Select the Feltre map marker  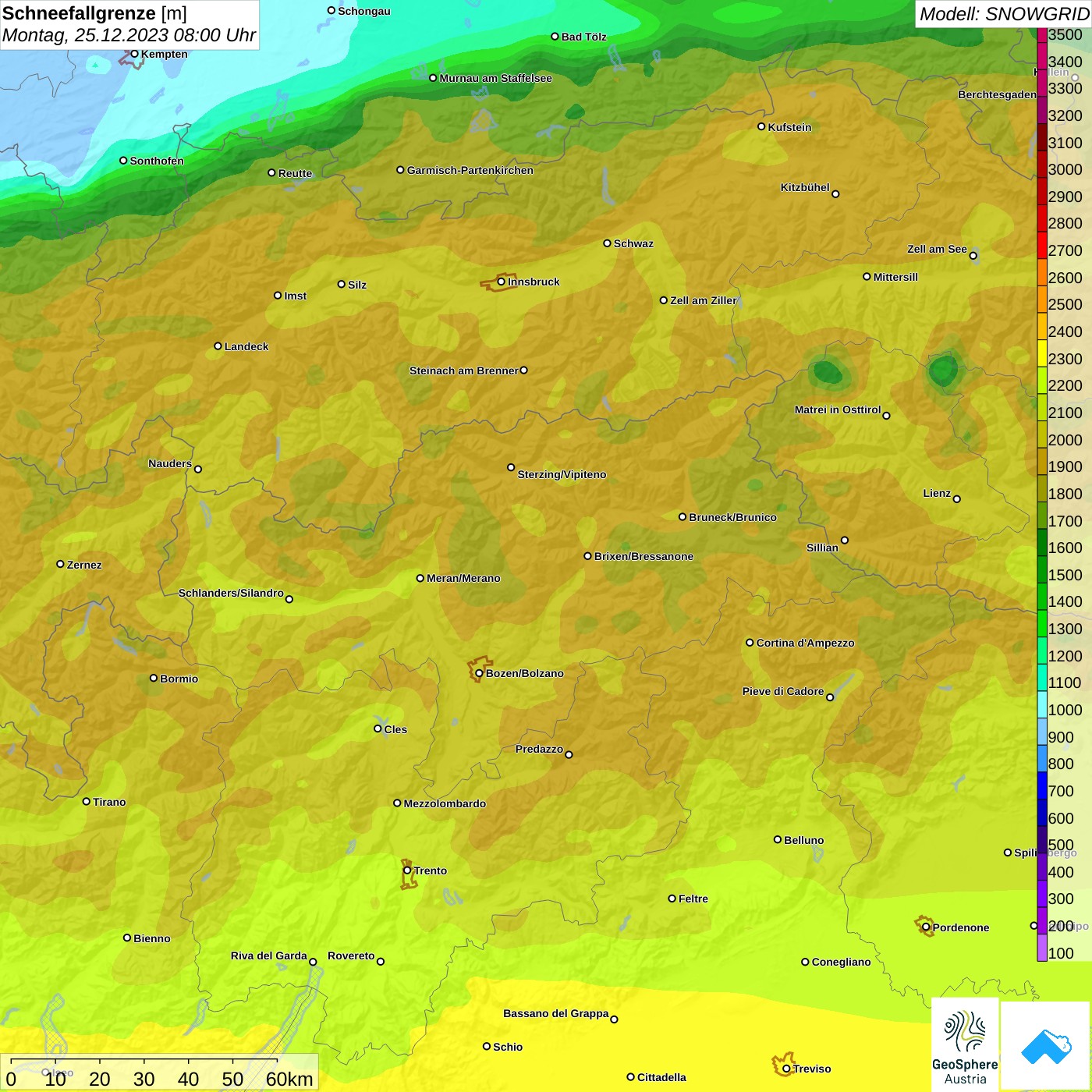click(672, 899)
